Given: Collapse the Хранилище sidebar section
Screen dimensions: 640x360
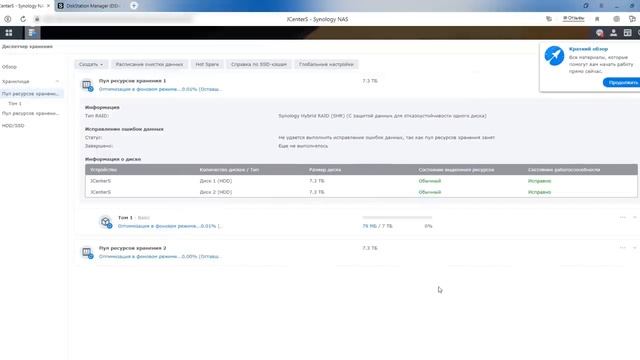Looking at the screenshot, I should coord(57,81).
